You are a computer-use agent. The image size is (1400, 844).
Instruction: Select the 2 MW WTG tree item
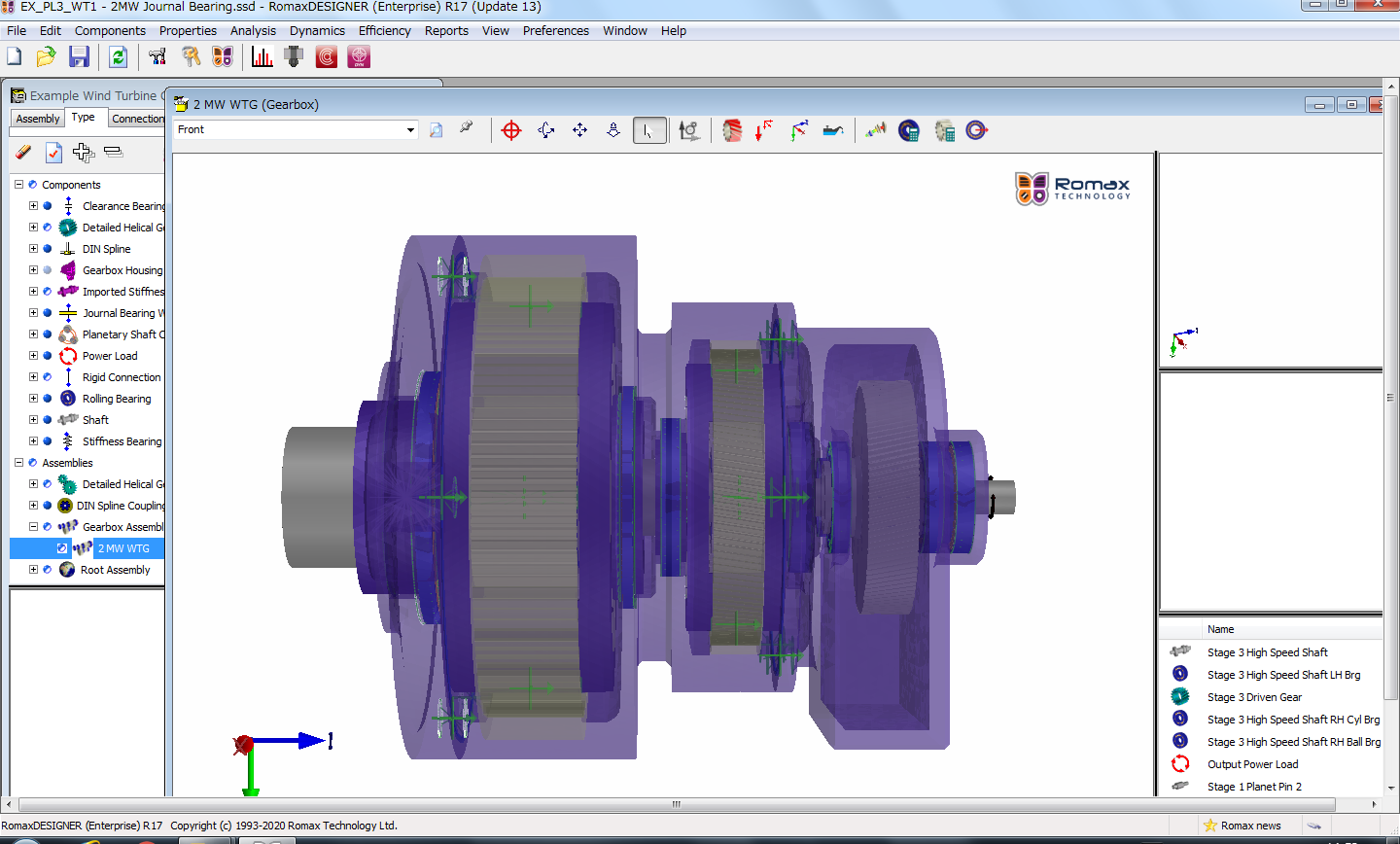(x=123, y=548)
